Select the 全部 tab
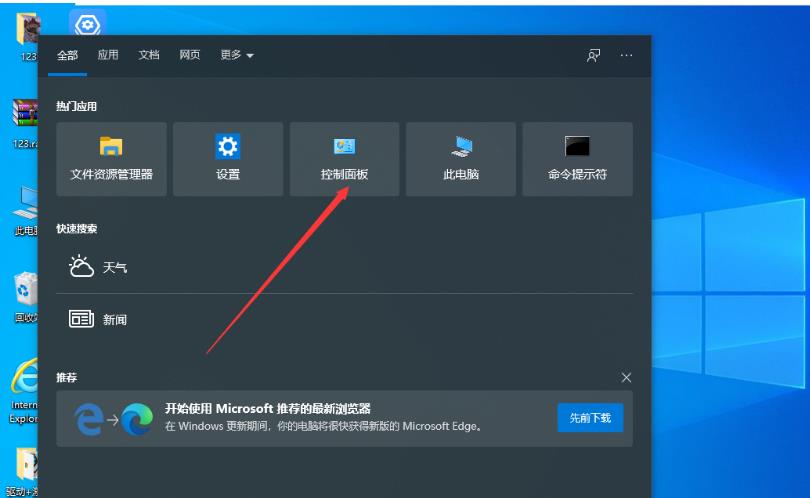The width and height of the screenshot is (810, 498). pyautogui.click(x=67, y=55)
